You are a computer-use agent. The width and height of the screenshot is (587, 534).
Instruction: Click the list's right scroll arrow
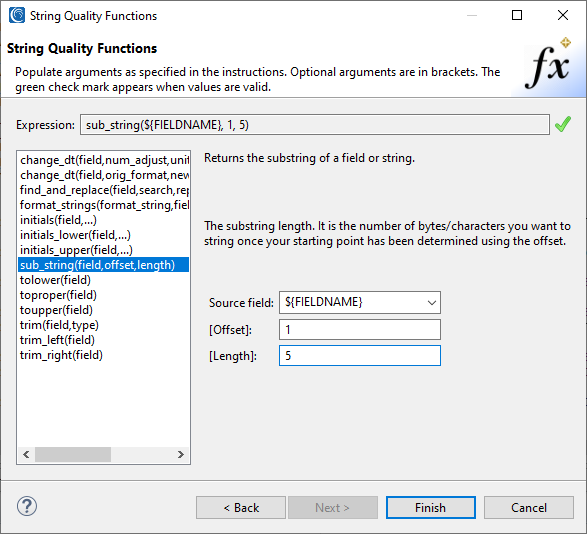point(181,454)
